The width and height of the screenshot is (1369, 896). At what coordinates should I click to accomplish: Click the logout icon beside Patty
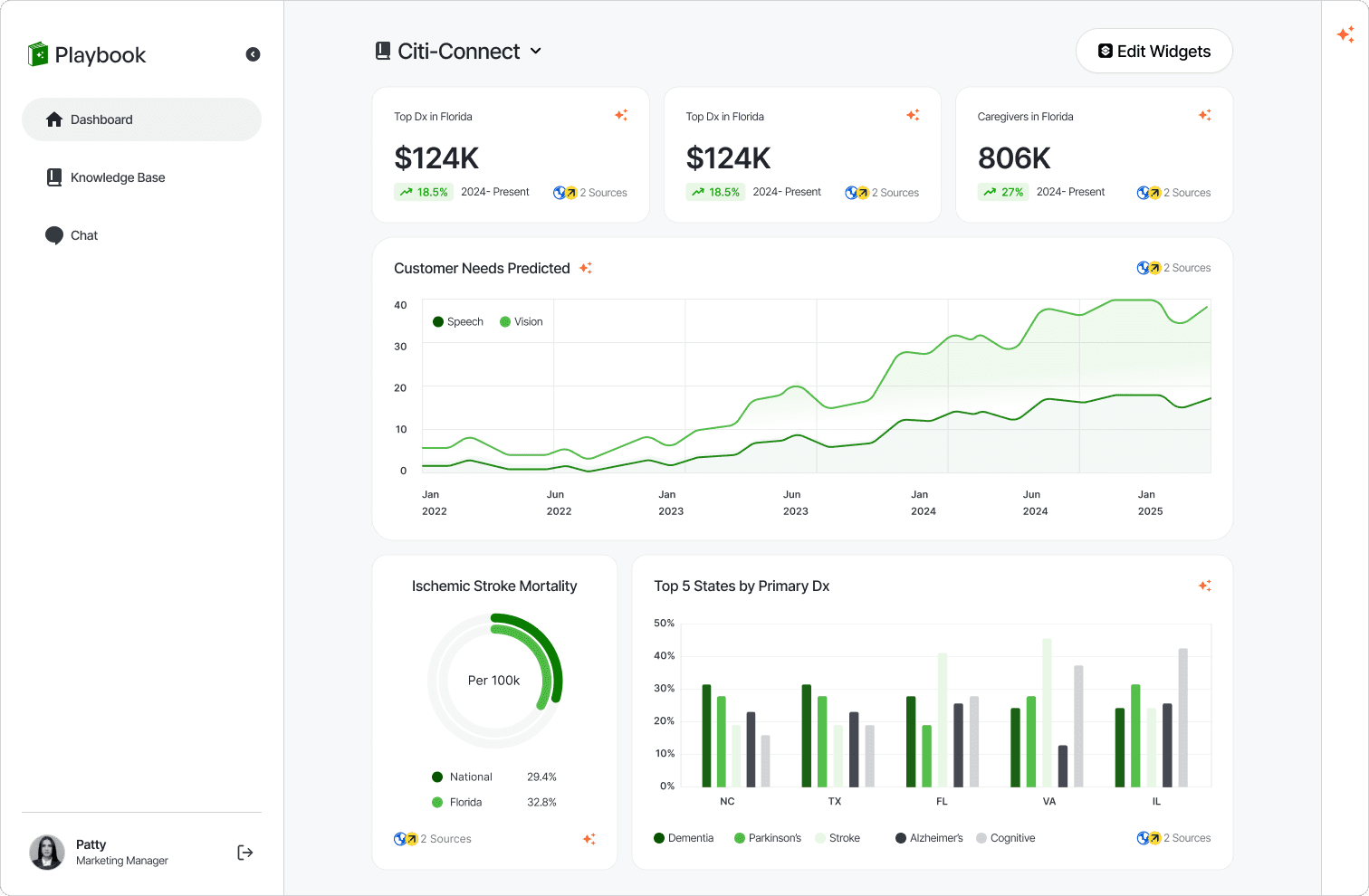245,853
